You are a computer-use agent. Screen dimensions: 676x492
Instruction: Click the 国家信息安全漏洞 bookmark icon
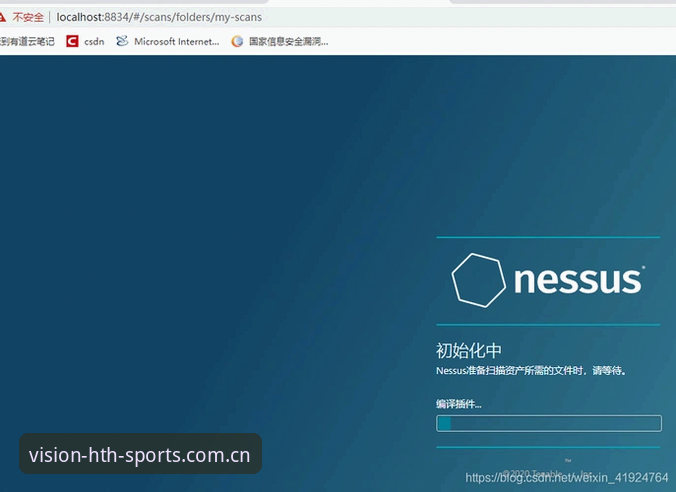click(x=237, y=41)
